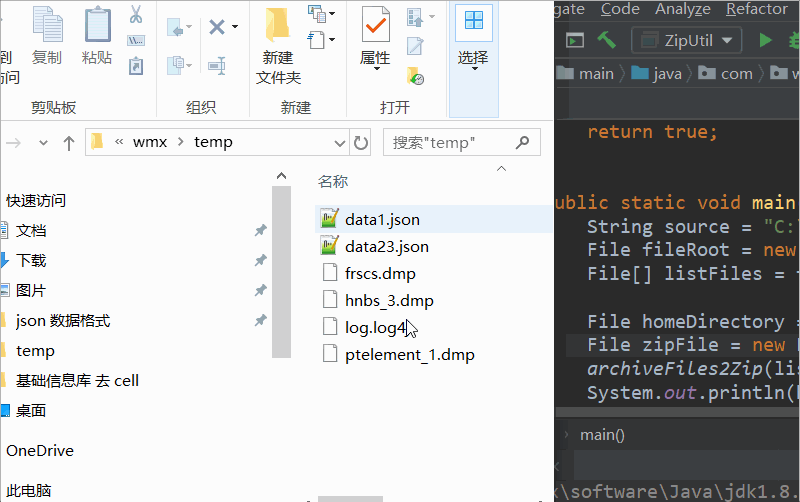Open 桌面 in the navigation pane
Image resolution: width=800 pixels, height=502 pixels.
31,411
